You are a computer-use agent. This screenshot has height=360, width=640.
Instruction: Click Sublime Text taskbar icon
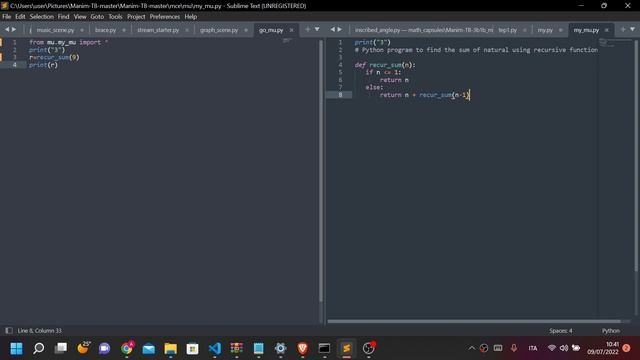click(x=346, y=349)
